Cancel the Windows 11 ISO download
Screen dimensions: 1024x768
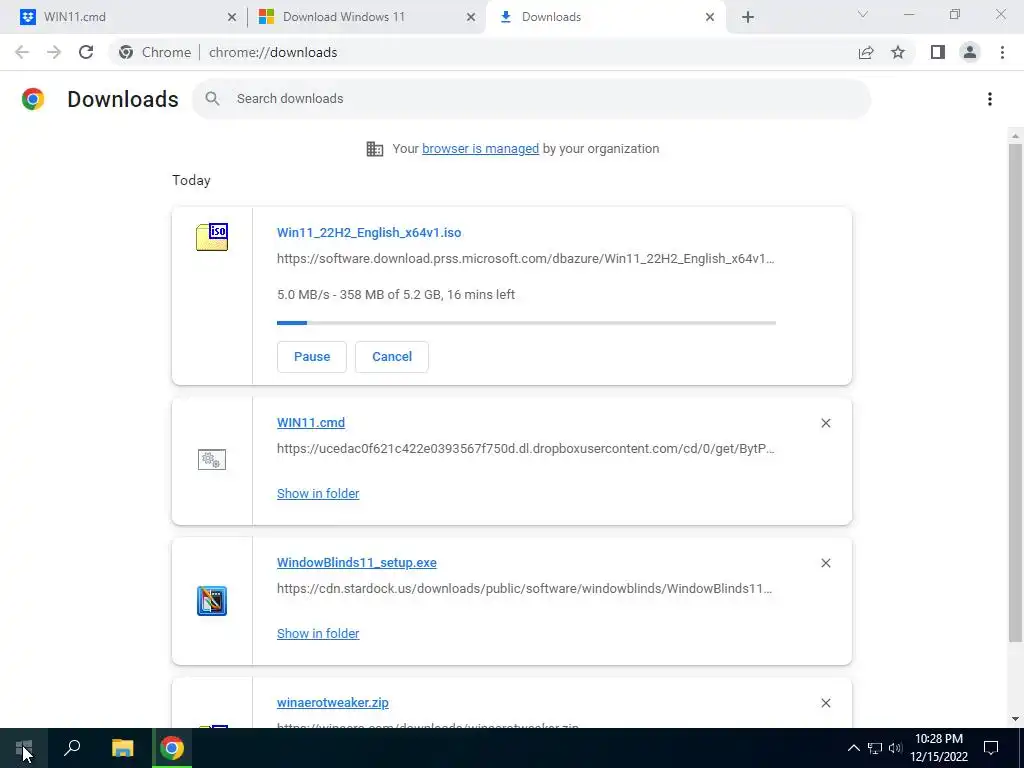pyautogui.click(x=392, y=357)
